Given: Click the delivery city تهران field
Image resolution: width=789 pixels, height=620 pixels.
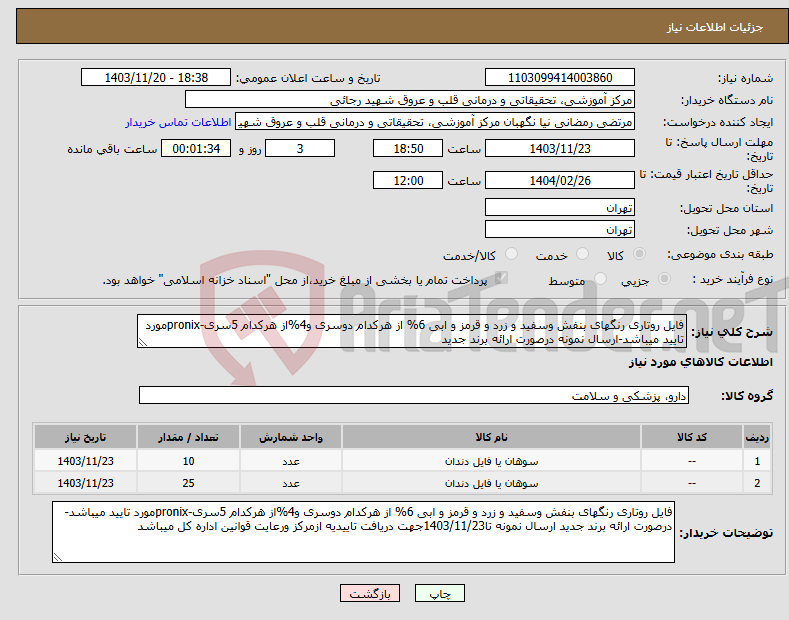Looking at the screenshot, I should click(560, 229).
